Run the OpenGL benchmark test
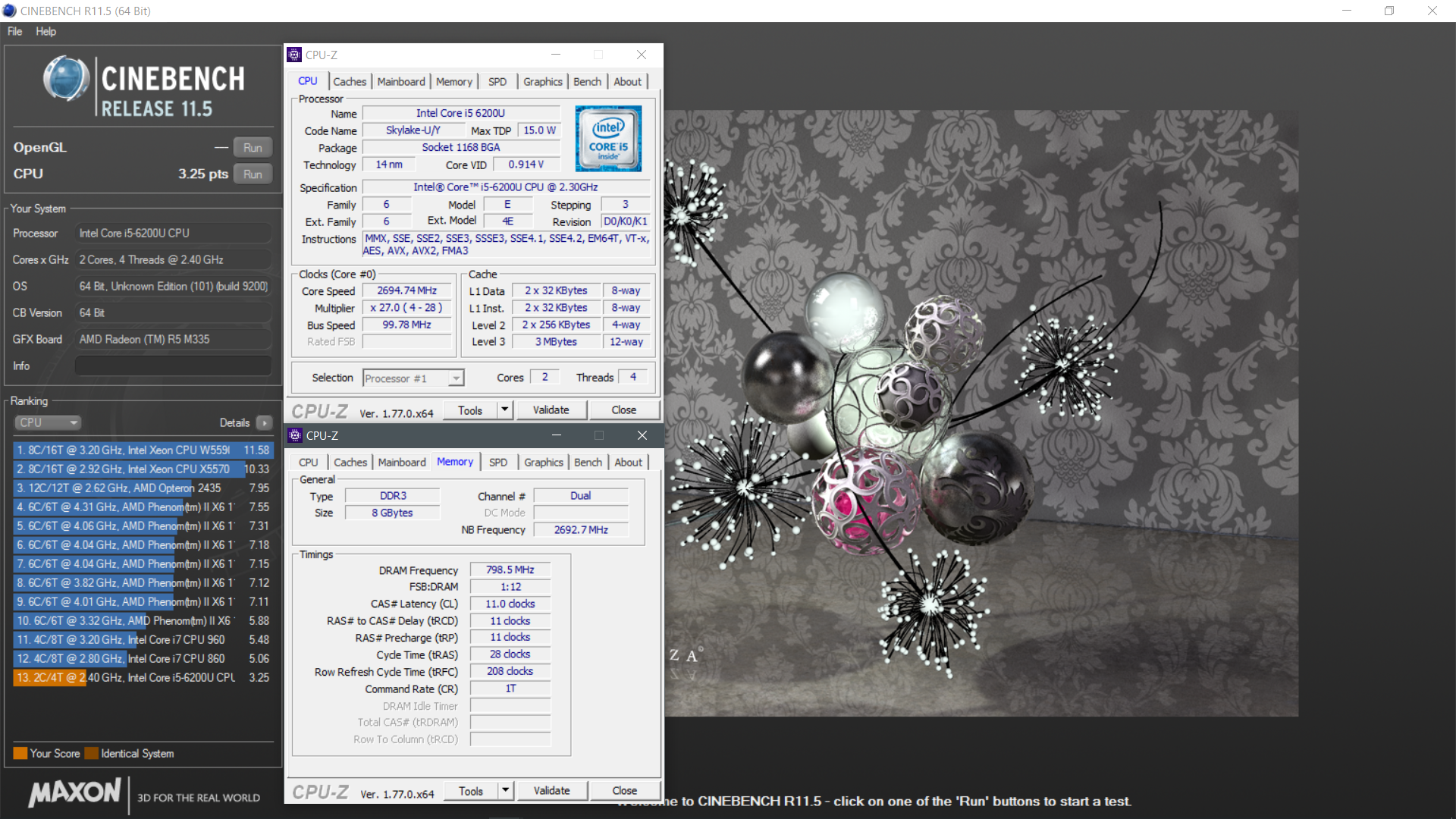Screen dimensions: 1456x819 click(x=253, y=147)
